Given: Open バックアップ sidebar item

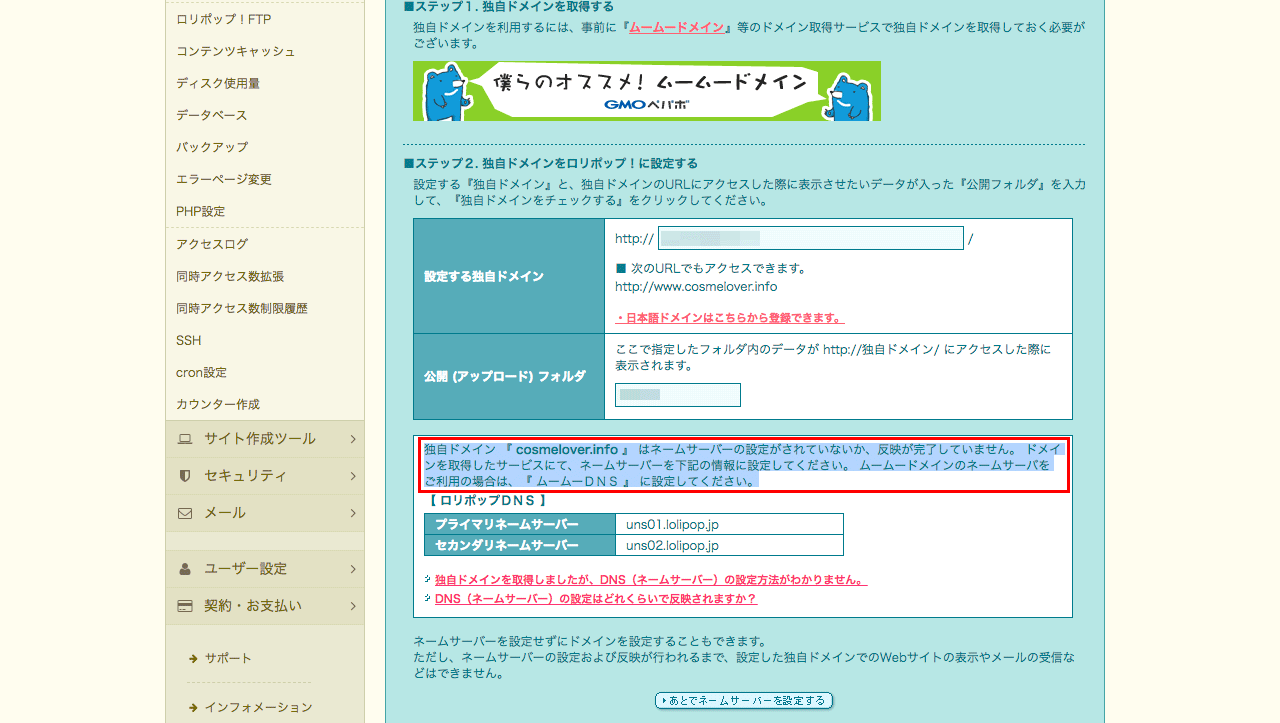Looking at the screenshot, I should [x=211, y=147].
